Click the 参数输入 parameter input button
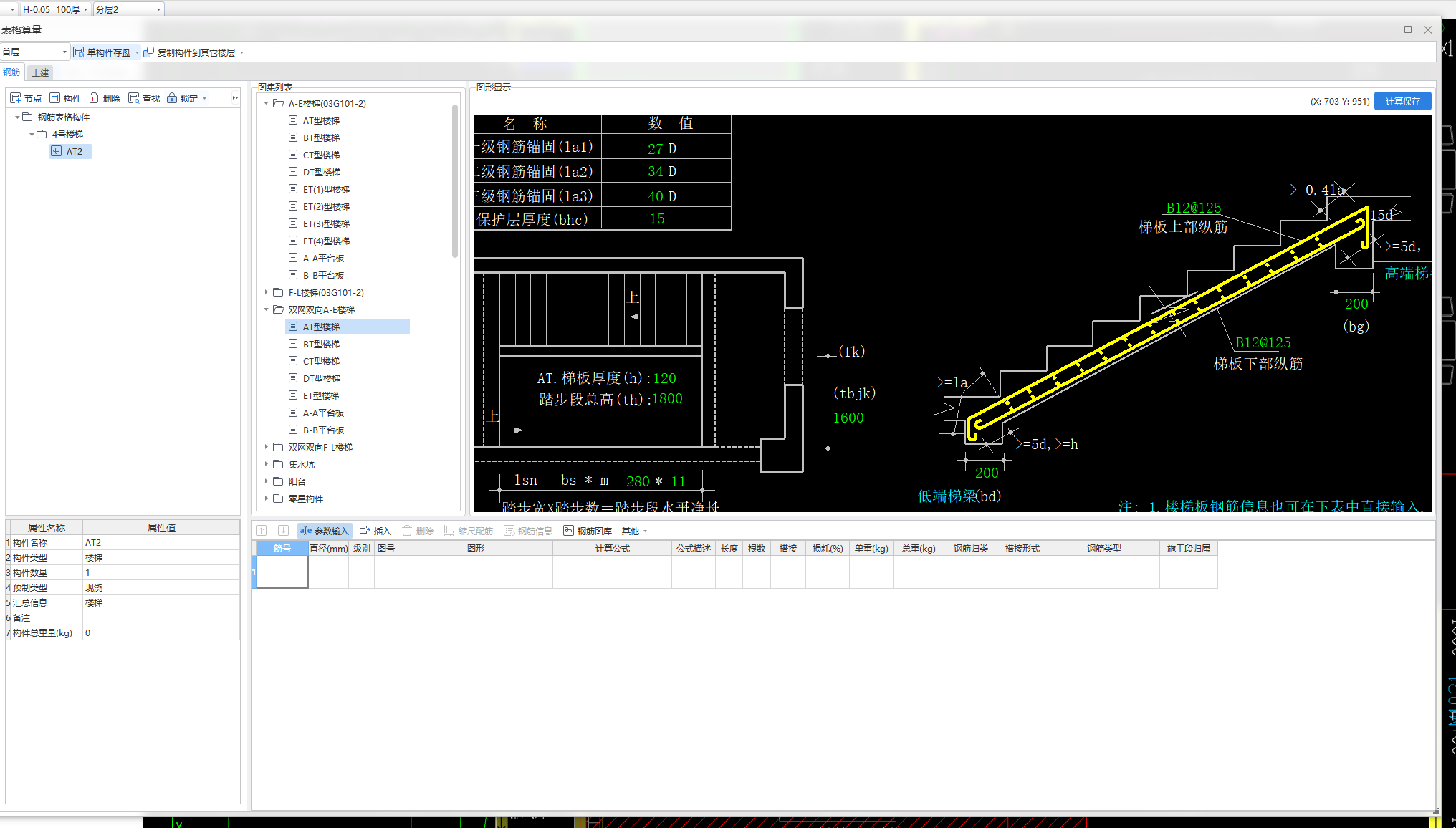Screen dimensions: 1456x828 click(324, 531)
